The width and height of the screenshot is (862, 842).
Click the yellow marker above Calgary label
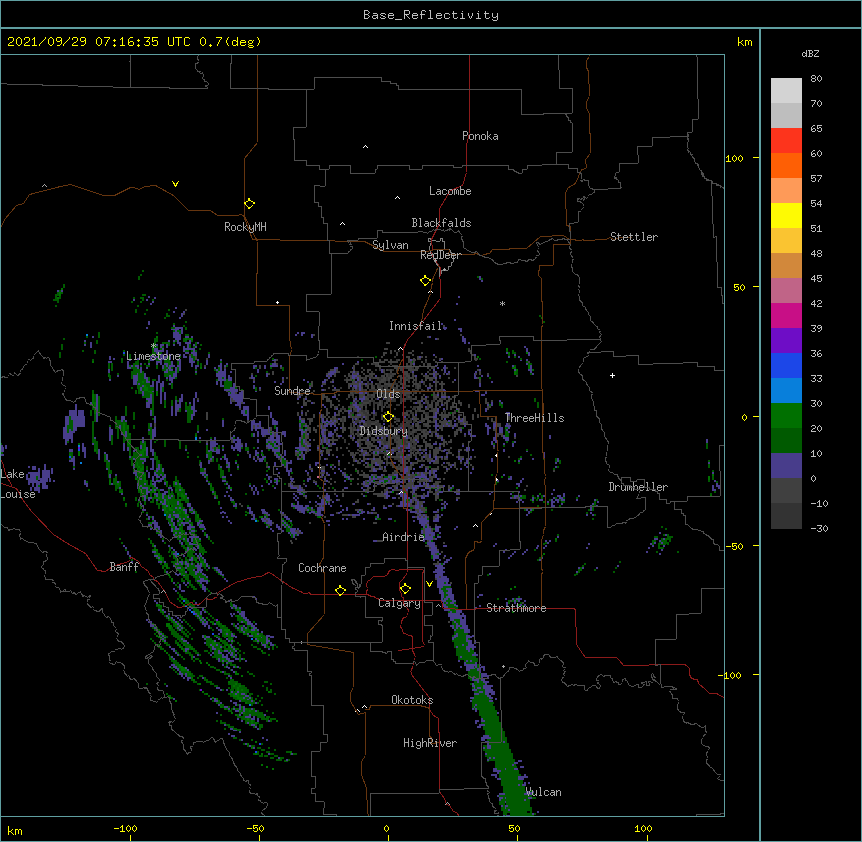[x=405, y=589]
